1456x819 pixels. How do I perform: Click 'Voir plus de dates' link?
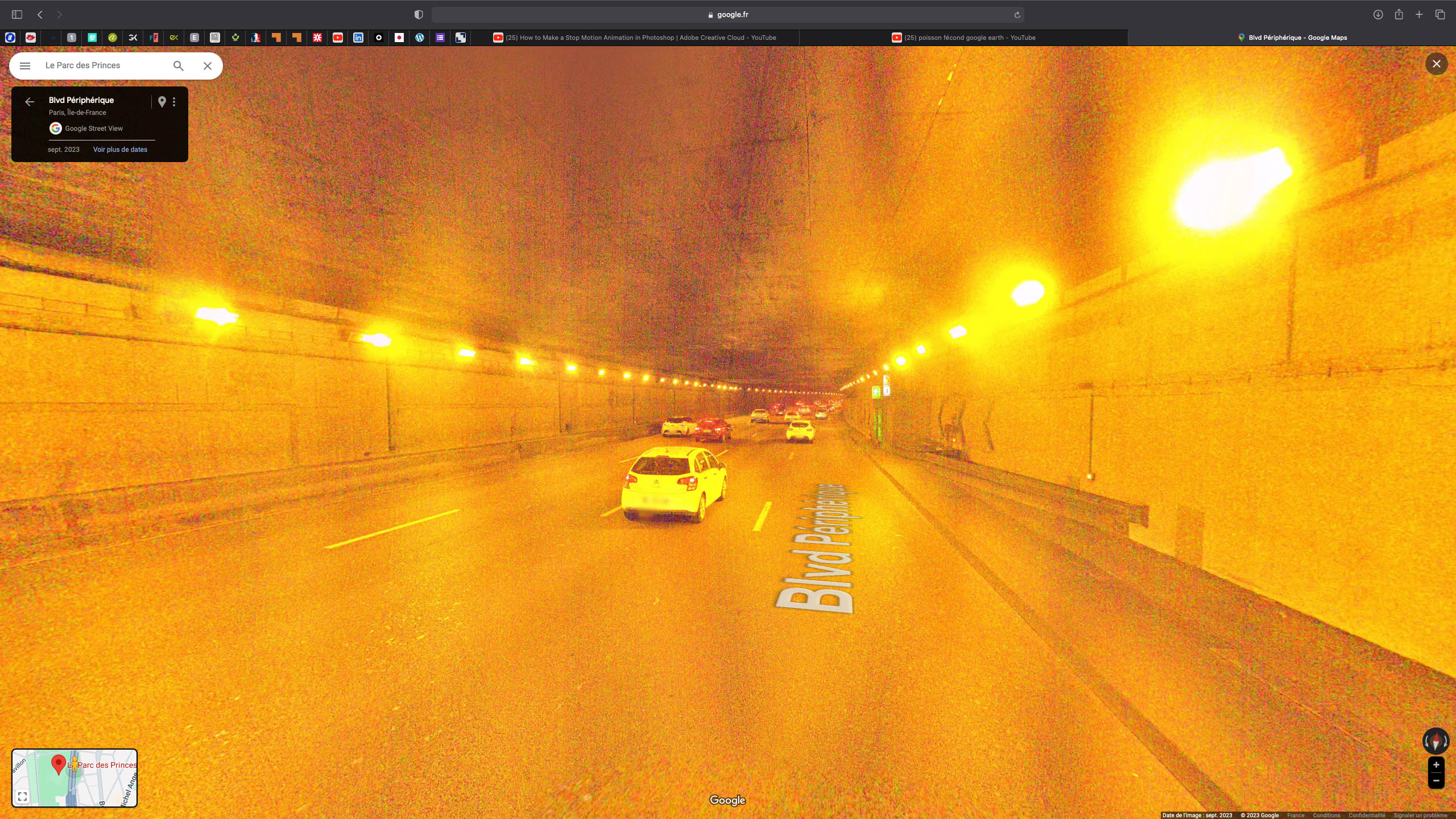coord(120,150)
